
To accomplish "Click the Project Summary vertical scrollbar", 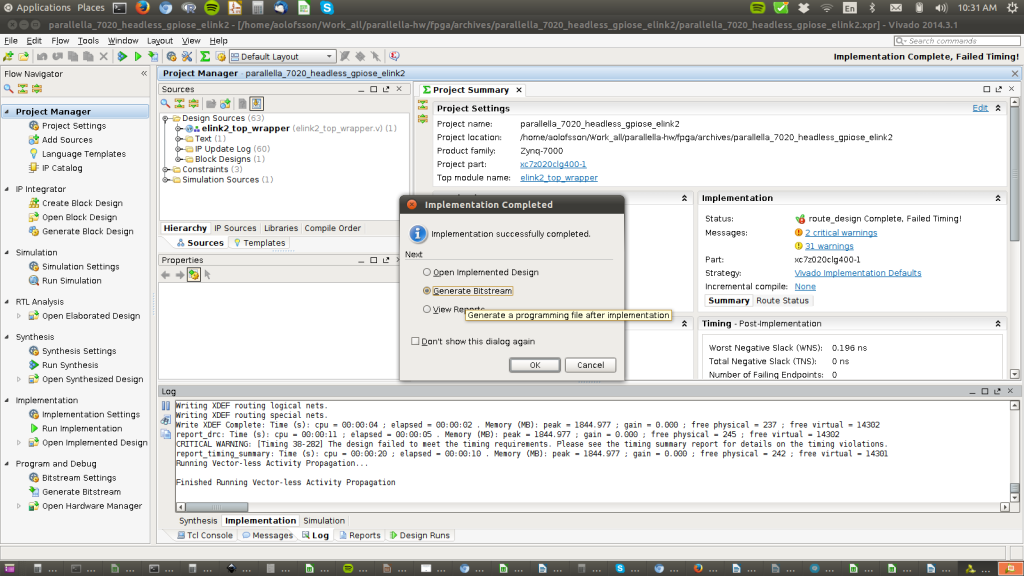I will pyautogui.click(x=1016, y=200).
